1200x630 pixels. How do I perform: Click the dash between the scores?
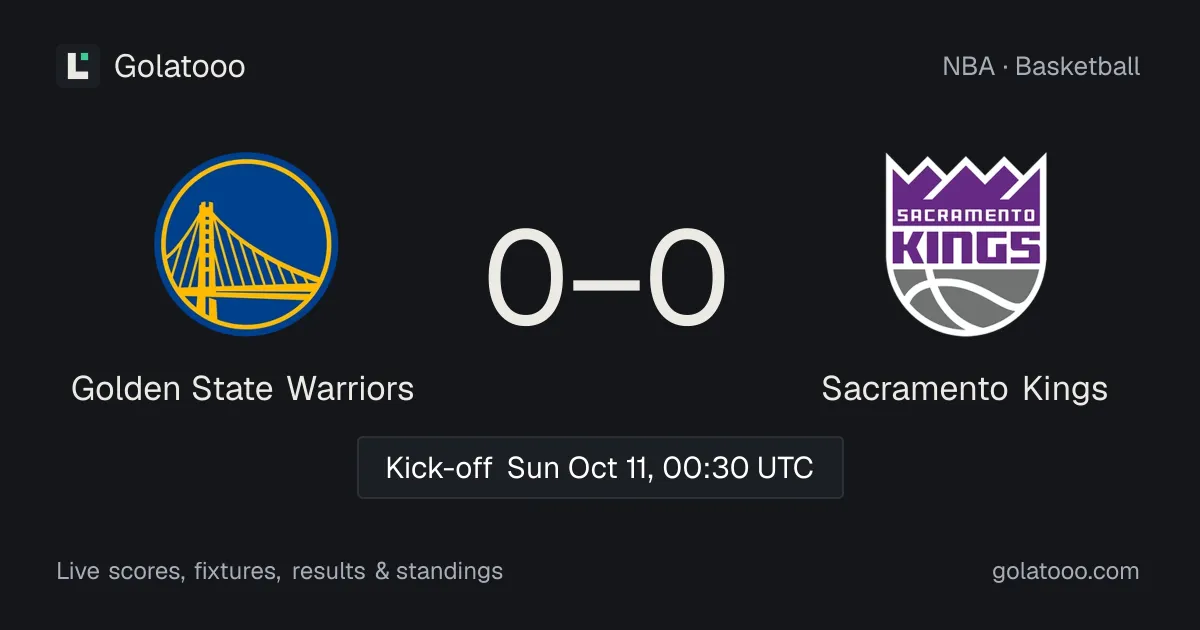click(x=606, y=284)
